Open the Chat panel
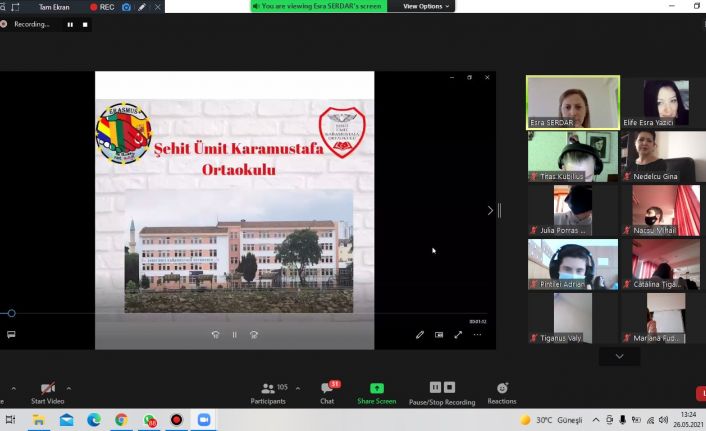The image size is (706, 431). [328, 393]
